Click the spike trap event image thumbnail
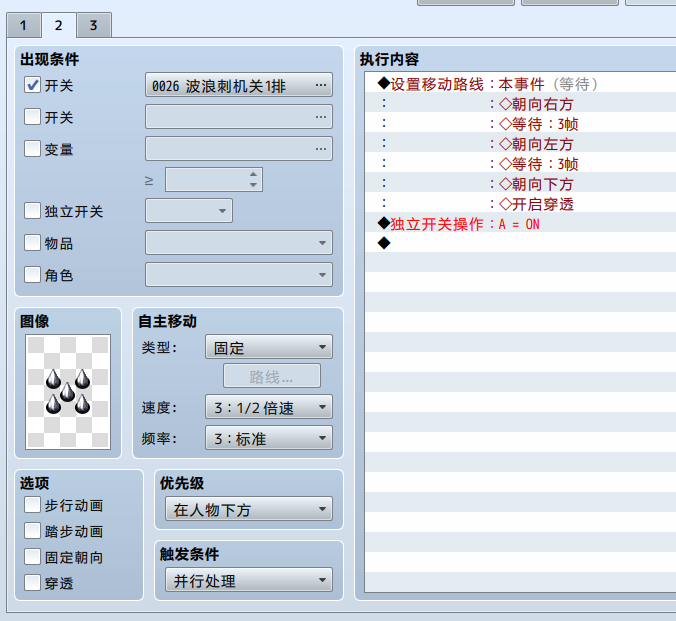 pos(68,392)
